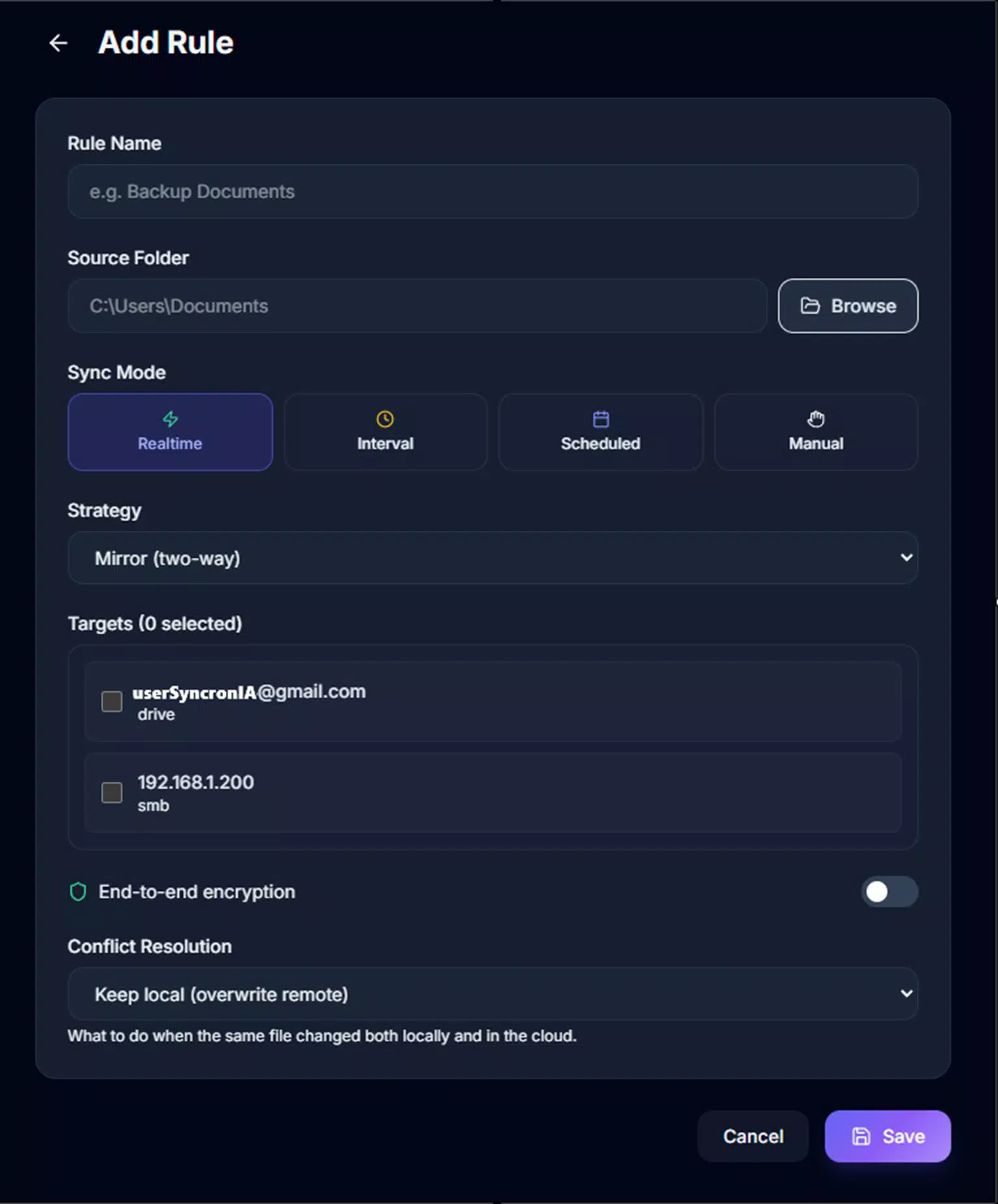998x1204 pixels.
Task: Click the hand icon for Manual mode
Action: (816, 419)
